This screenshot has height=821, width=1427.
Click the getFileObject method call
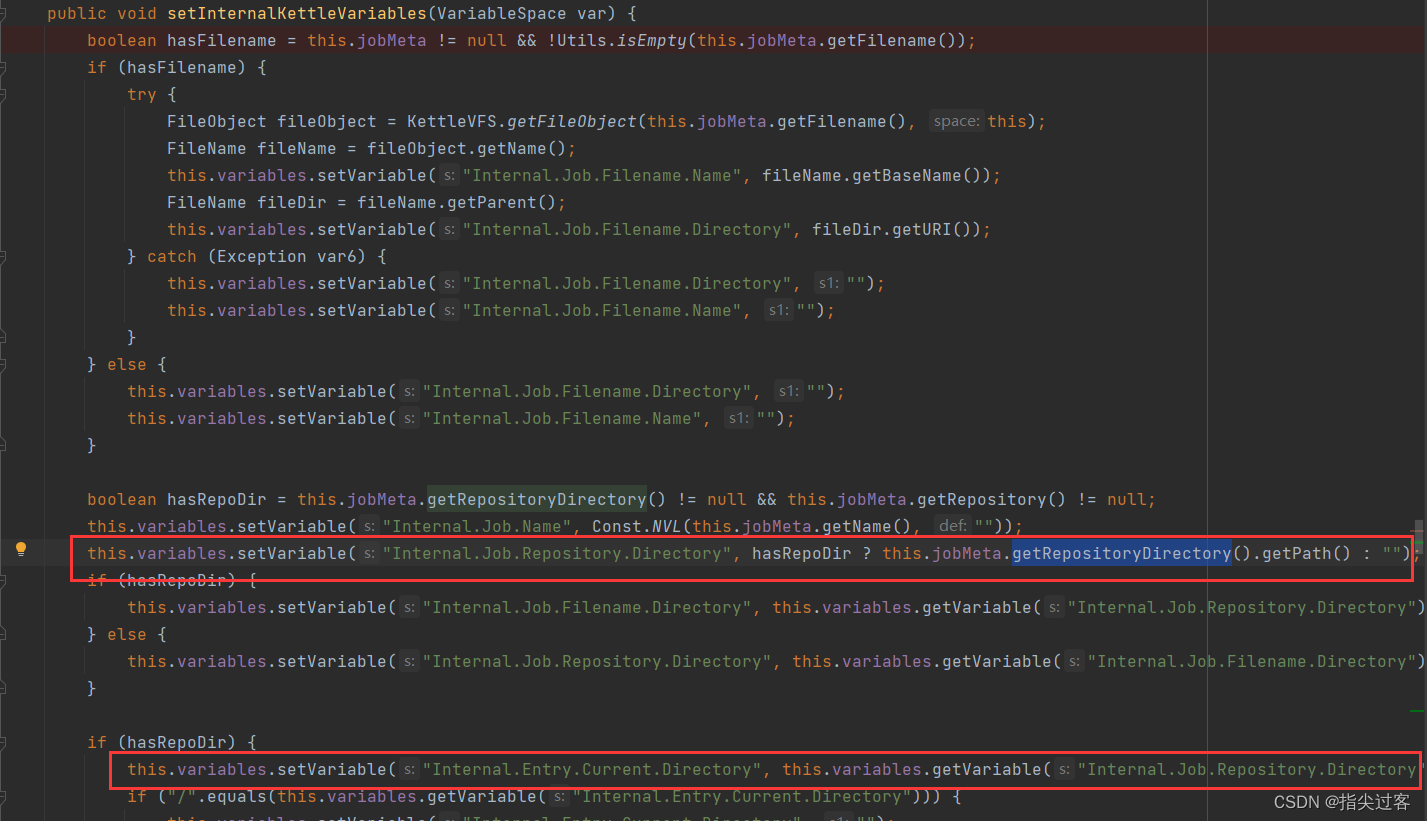[x=572, y=122]
